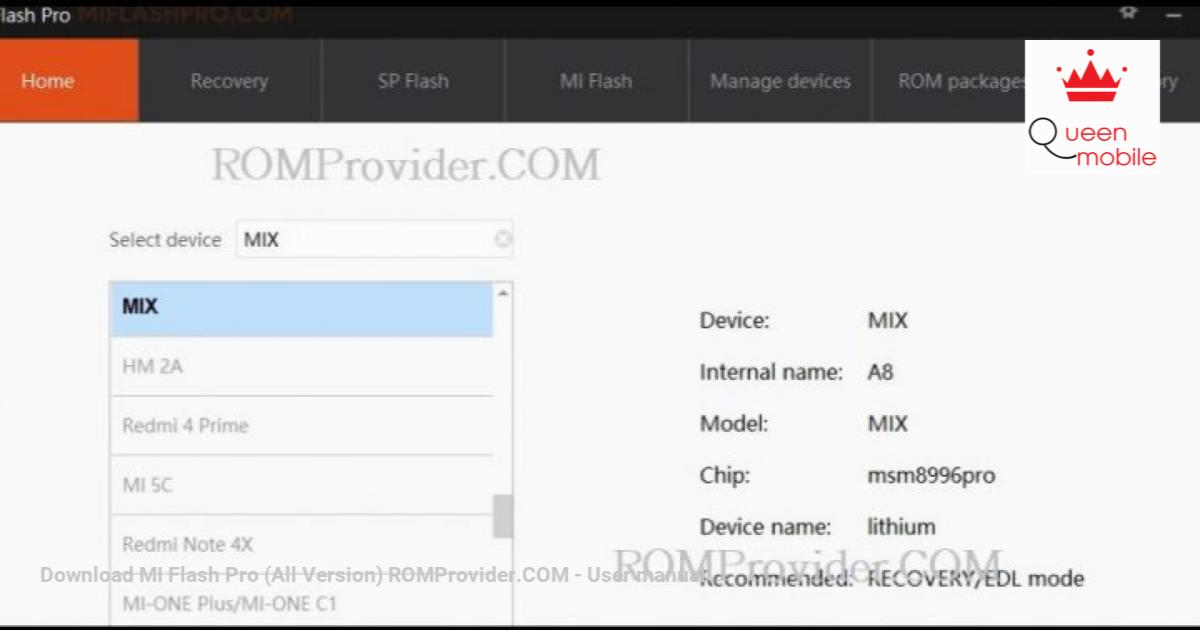Minimize the Mi Flash Pro window

pos(1174,14)
